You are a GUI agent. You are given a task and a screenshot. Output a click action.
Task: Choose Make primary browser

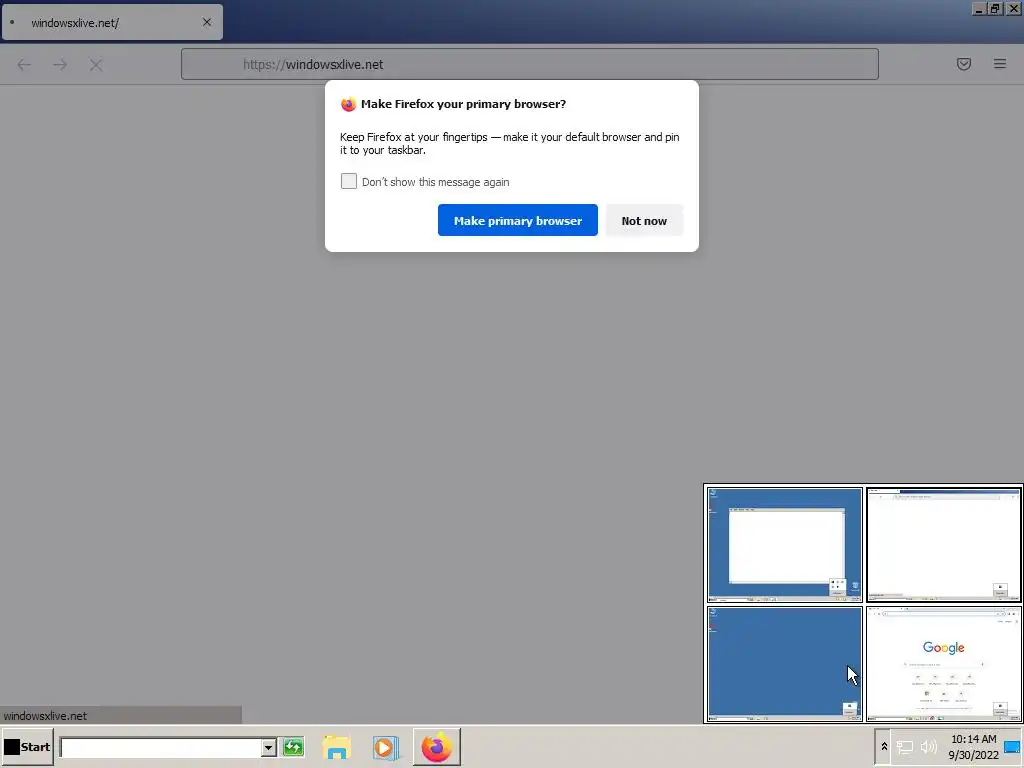(x=518, y=220)
